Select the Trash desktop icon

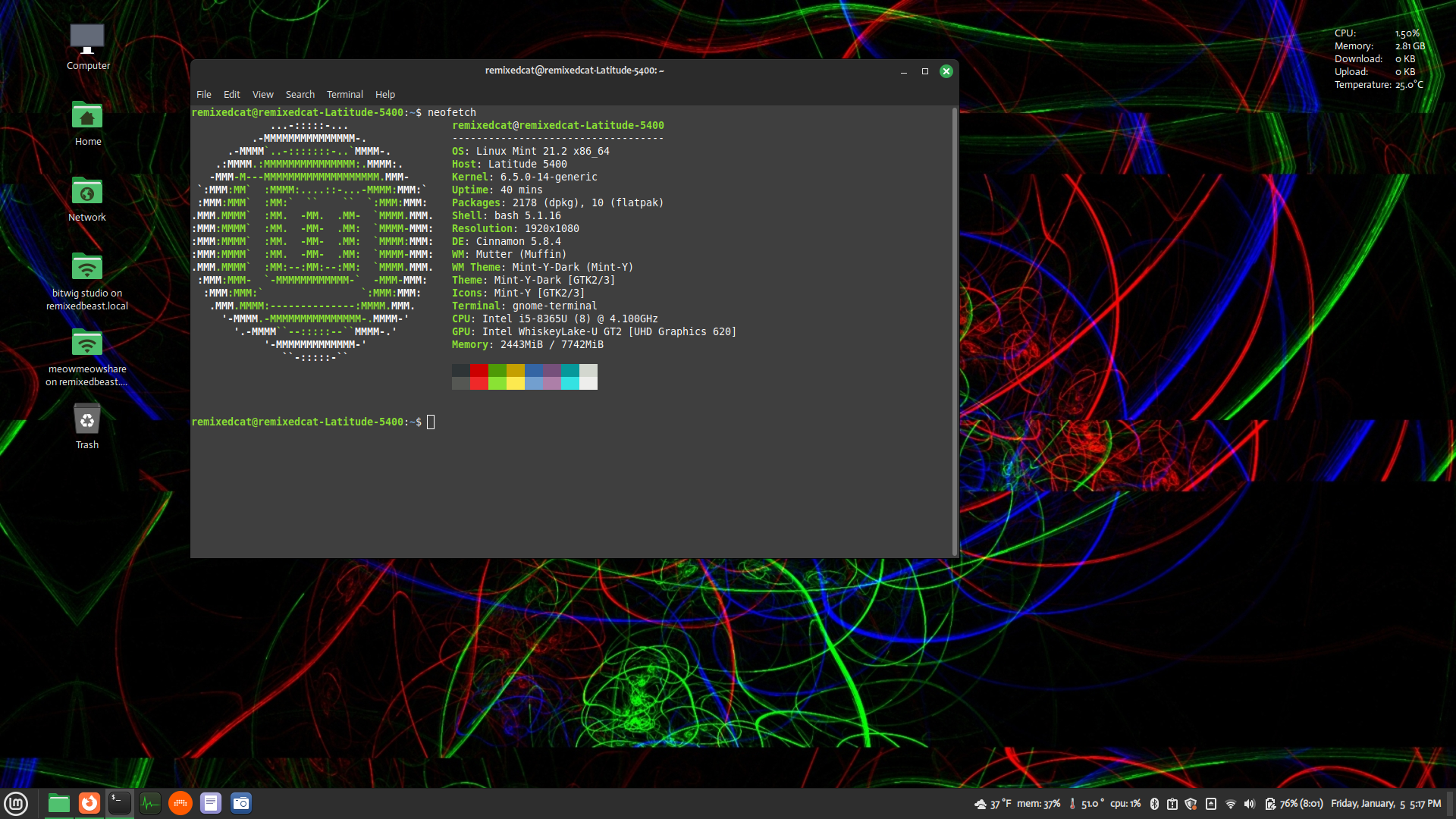tap(87, 427)
